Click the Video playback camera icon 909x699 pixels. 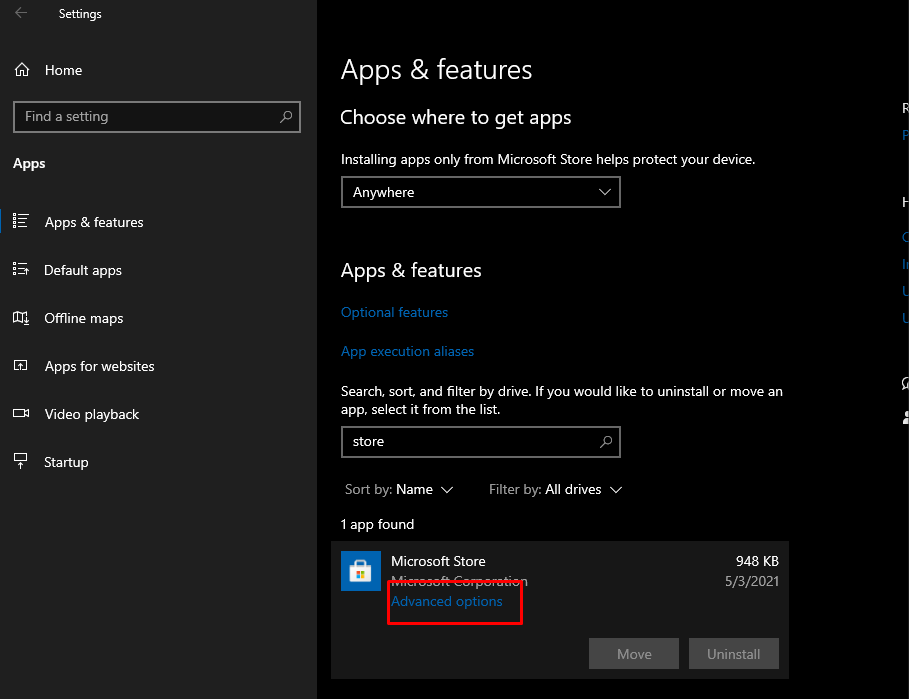tap(21, 413)
